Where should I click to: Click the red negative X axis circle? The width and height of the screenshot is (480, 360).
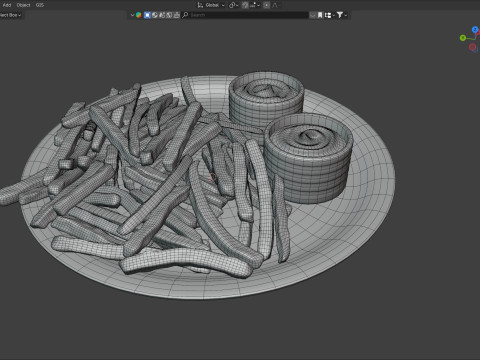click(472, 47)
